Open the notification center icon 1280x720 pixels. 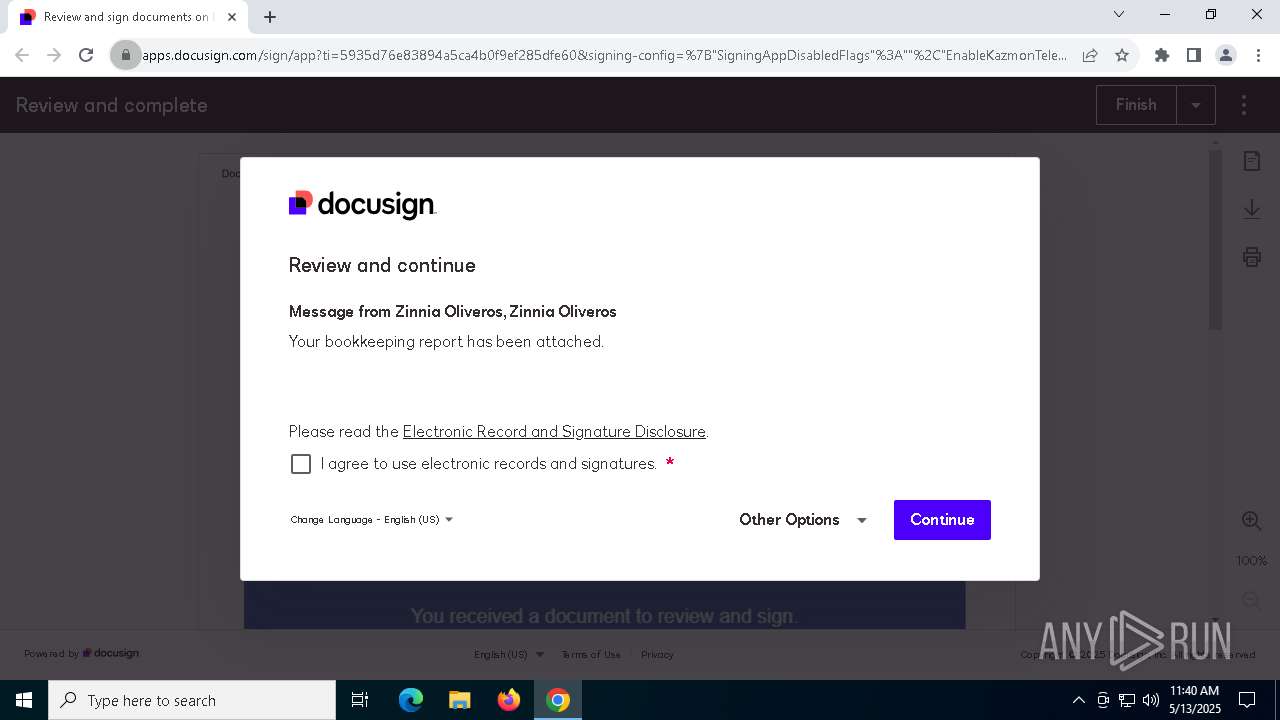(x=1247, y=700)
